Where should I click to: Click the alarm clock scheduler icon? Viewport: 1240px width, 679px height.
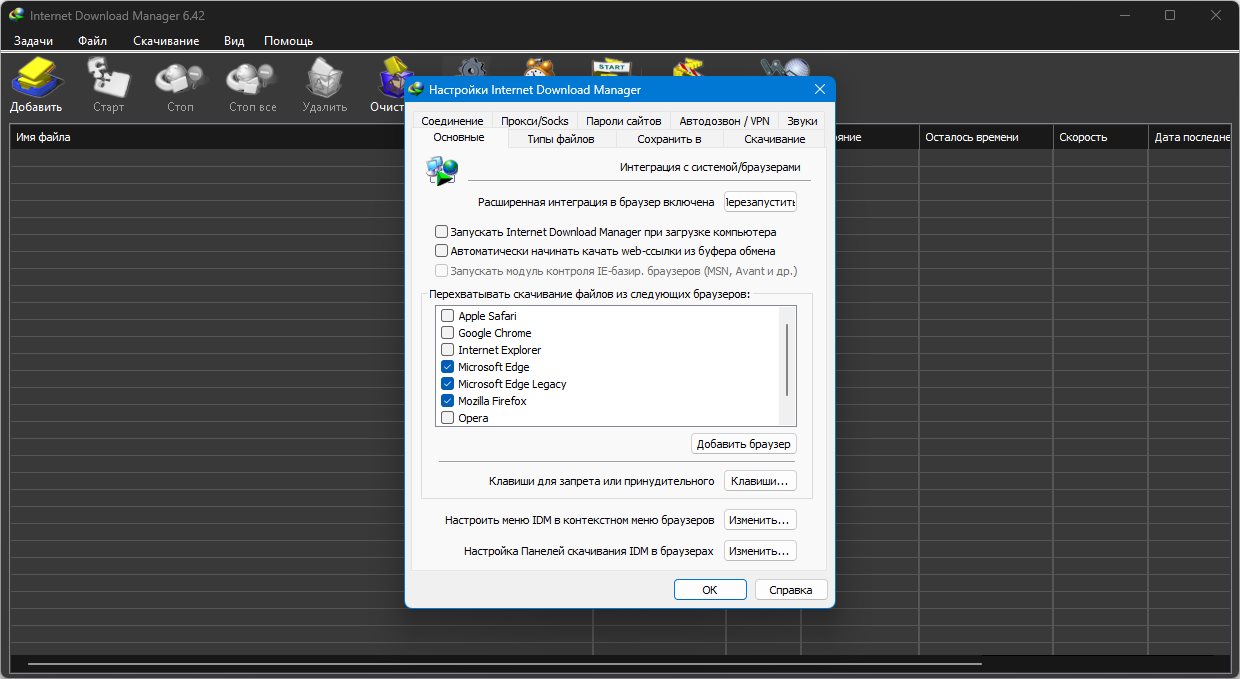pos(538,68)
